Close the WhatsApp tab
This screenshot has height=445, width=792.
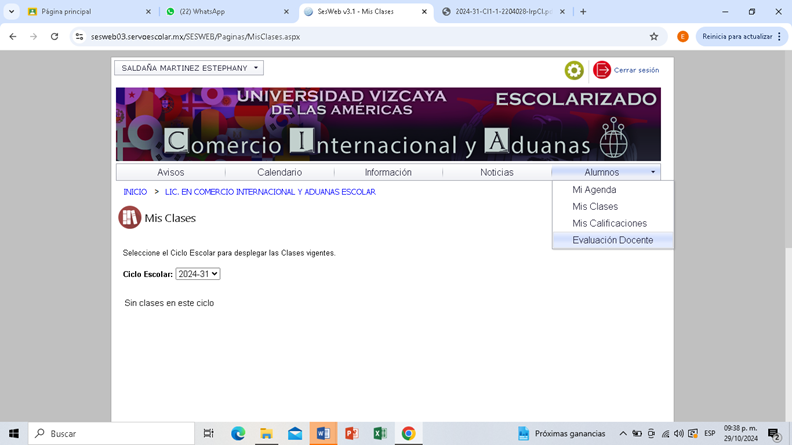286,12
